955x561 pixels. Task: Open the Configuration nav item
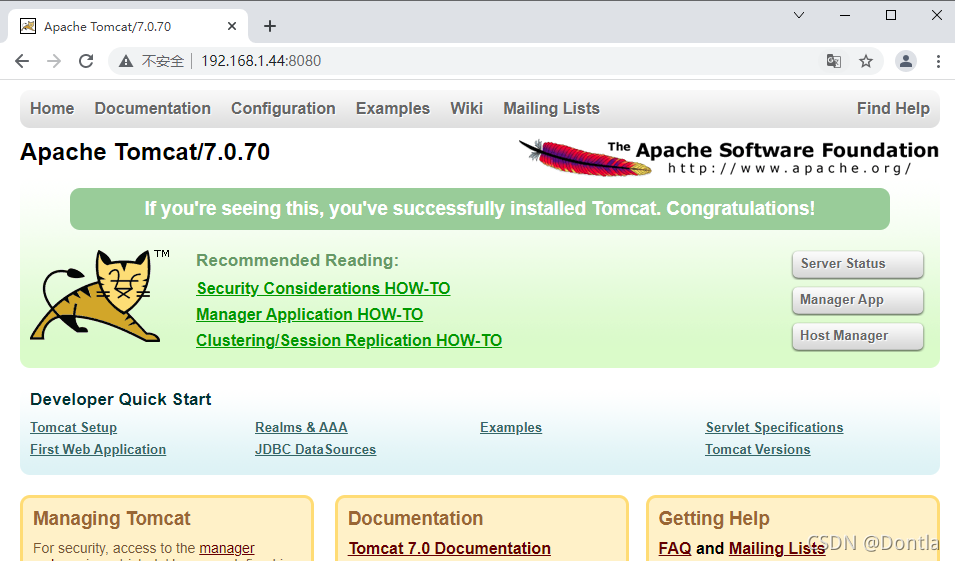click(283, 108)
